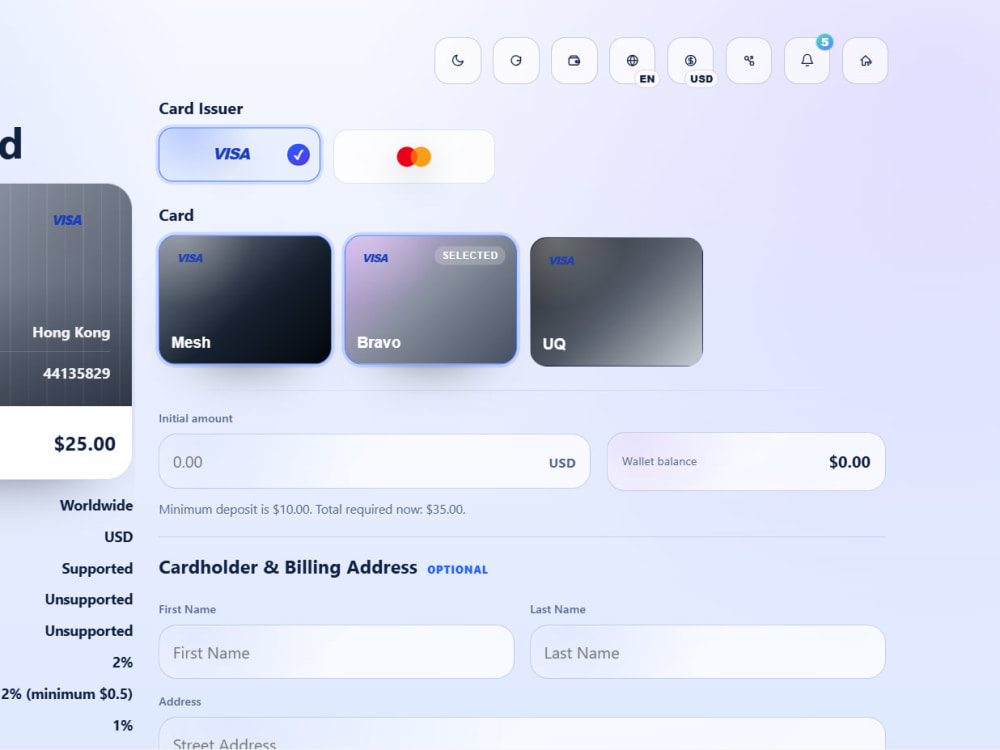The height and width of the screenshot is (750, 1000).
Task: Choose the UQ card design
Action: point(617,302)
